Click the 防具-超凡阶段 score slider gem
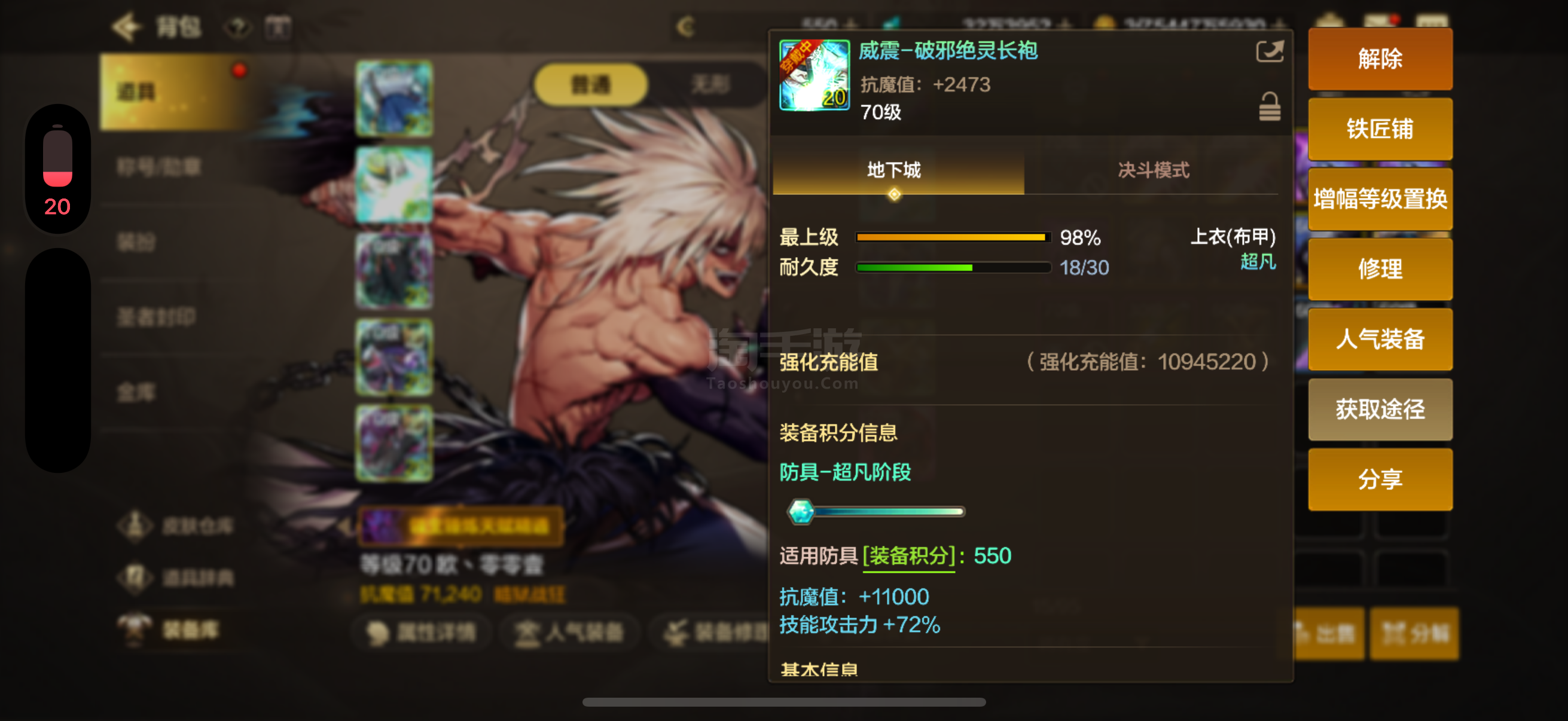 (801, 512)
